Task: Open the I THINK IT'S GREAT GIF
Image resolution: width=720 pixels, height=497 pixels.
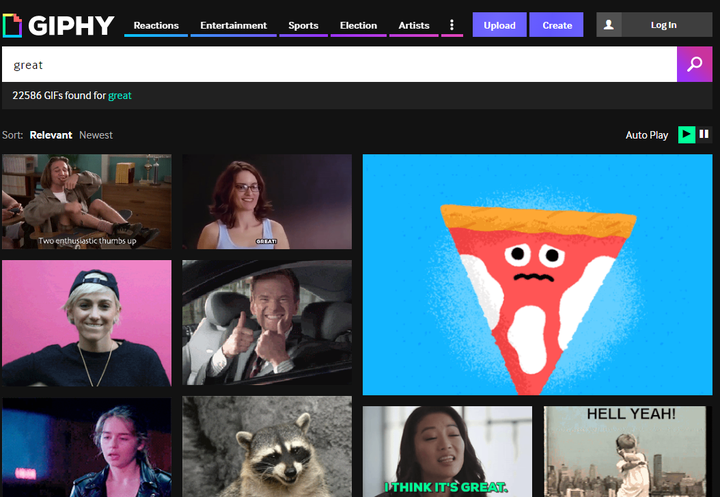Action: 447,452
